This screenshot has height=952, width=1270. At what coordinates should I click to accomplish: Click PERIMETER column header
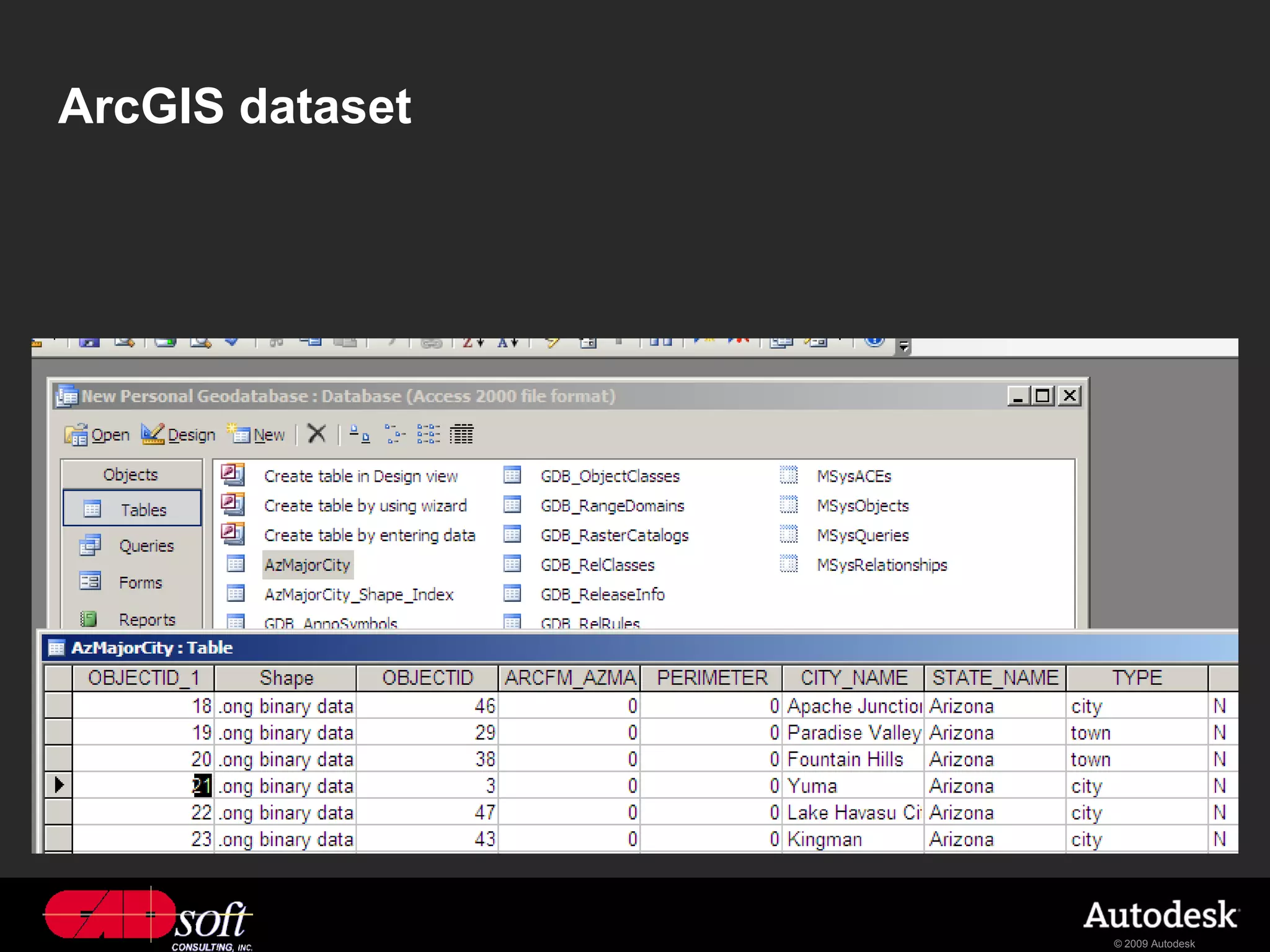(712, 678)
